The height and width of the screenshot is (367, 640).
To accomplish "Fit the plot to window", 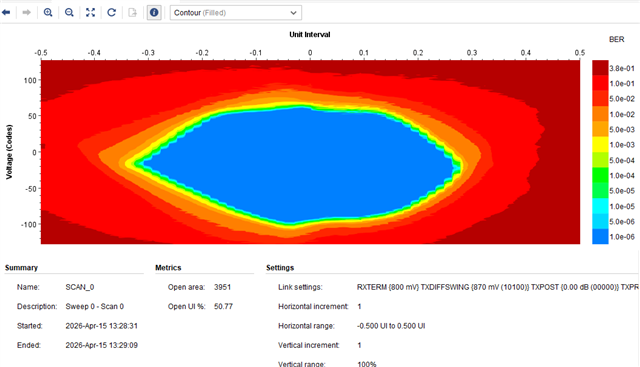I will point(90,13).
